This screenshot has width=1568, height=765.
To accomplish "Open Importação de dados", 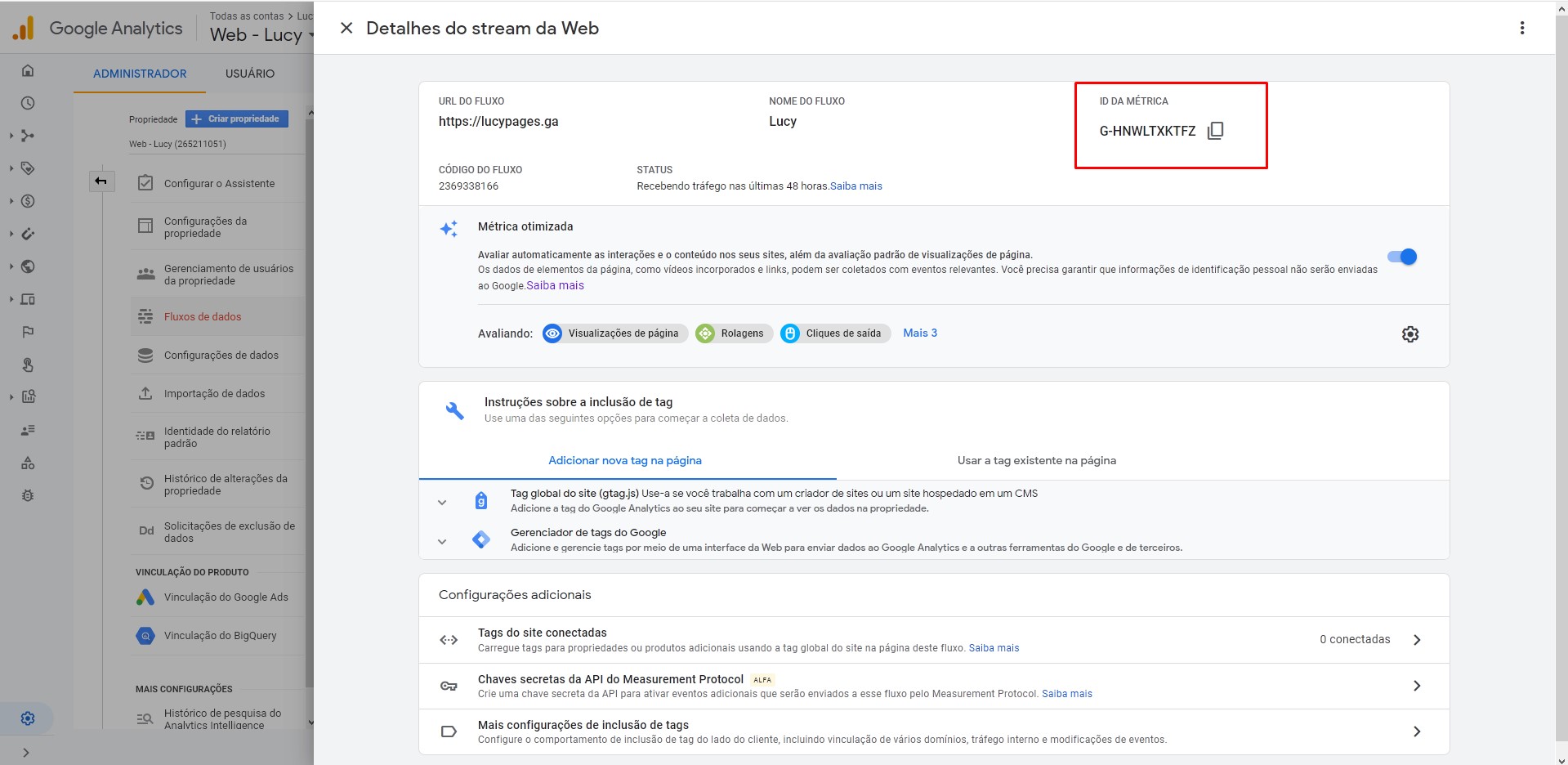I will tap(217, 393).
